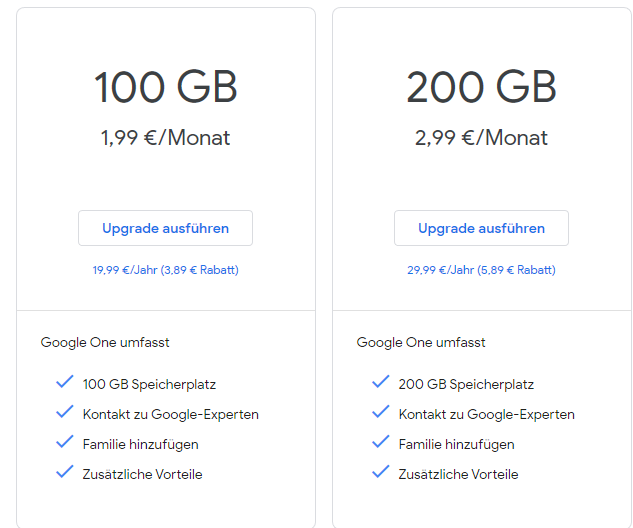Click the 1,99 €/Monat price text

coord(165,138)
